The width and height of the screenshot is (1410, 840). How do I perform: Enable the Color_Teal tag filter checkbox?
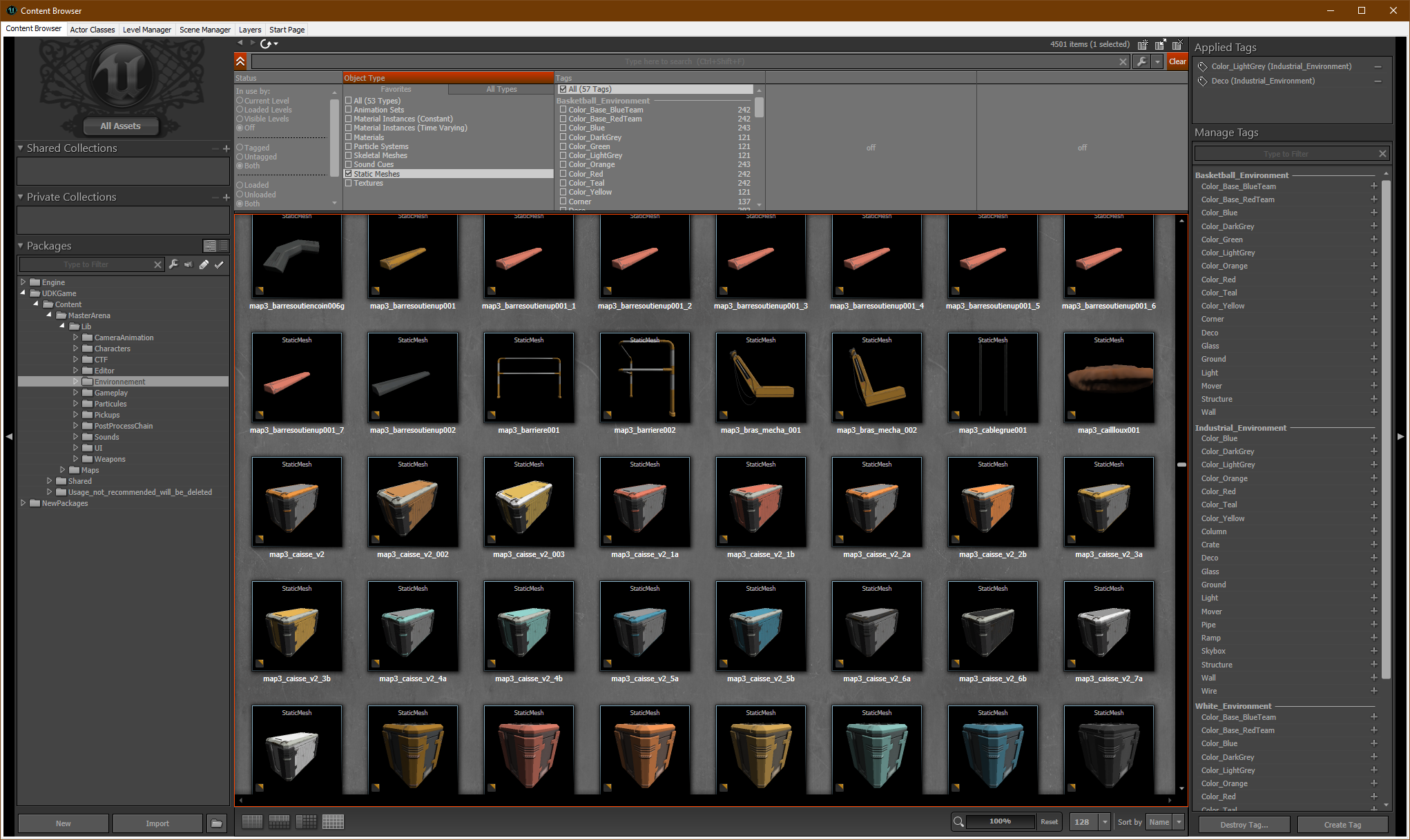click(x=563, y=183)
